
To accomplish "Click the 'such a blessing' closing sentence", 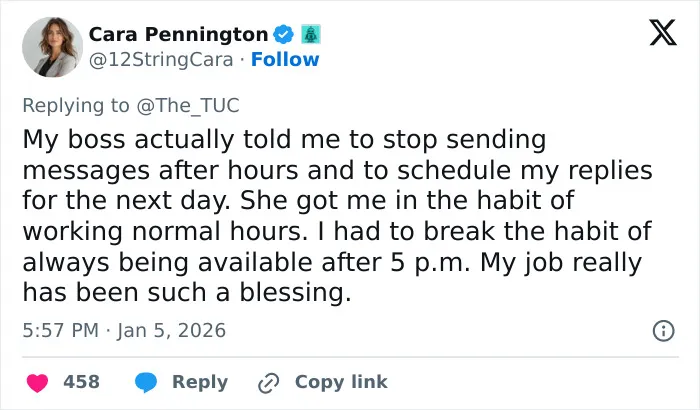I will point(187,293).
